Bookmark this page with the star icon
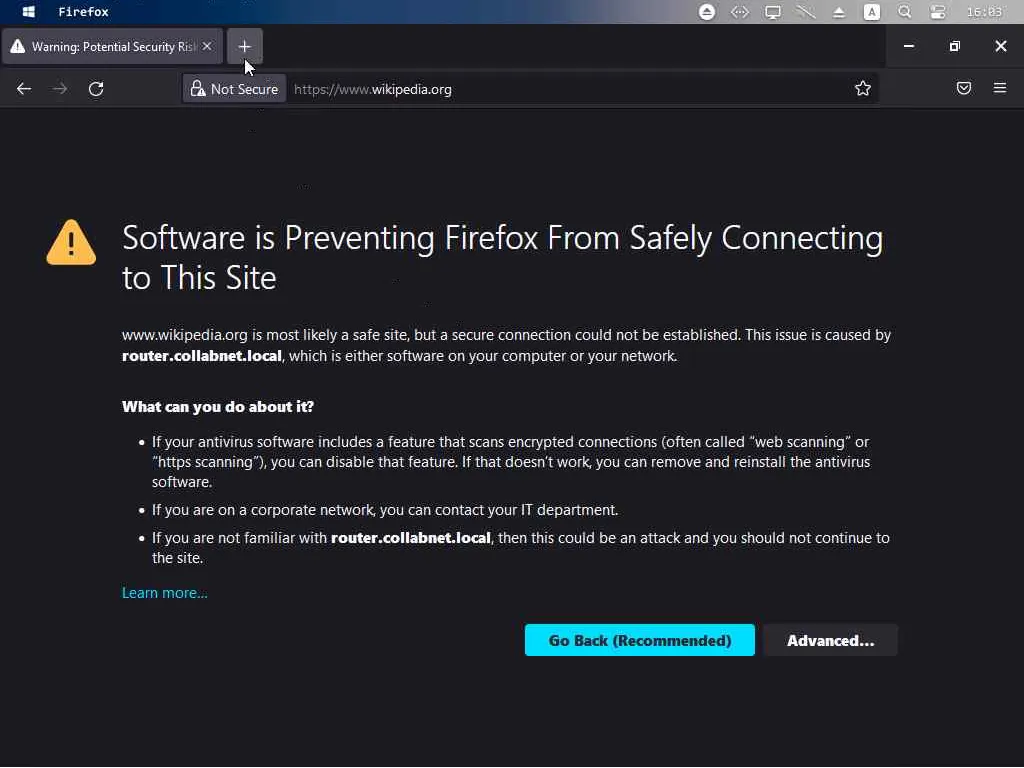The height and width of the screenshot is (768, 1024). 863,89
